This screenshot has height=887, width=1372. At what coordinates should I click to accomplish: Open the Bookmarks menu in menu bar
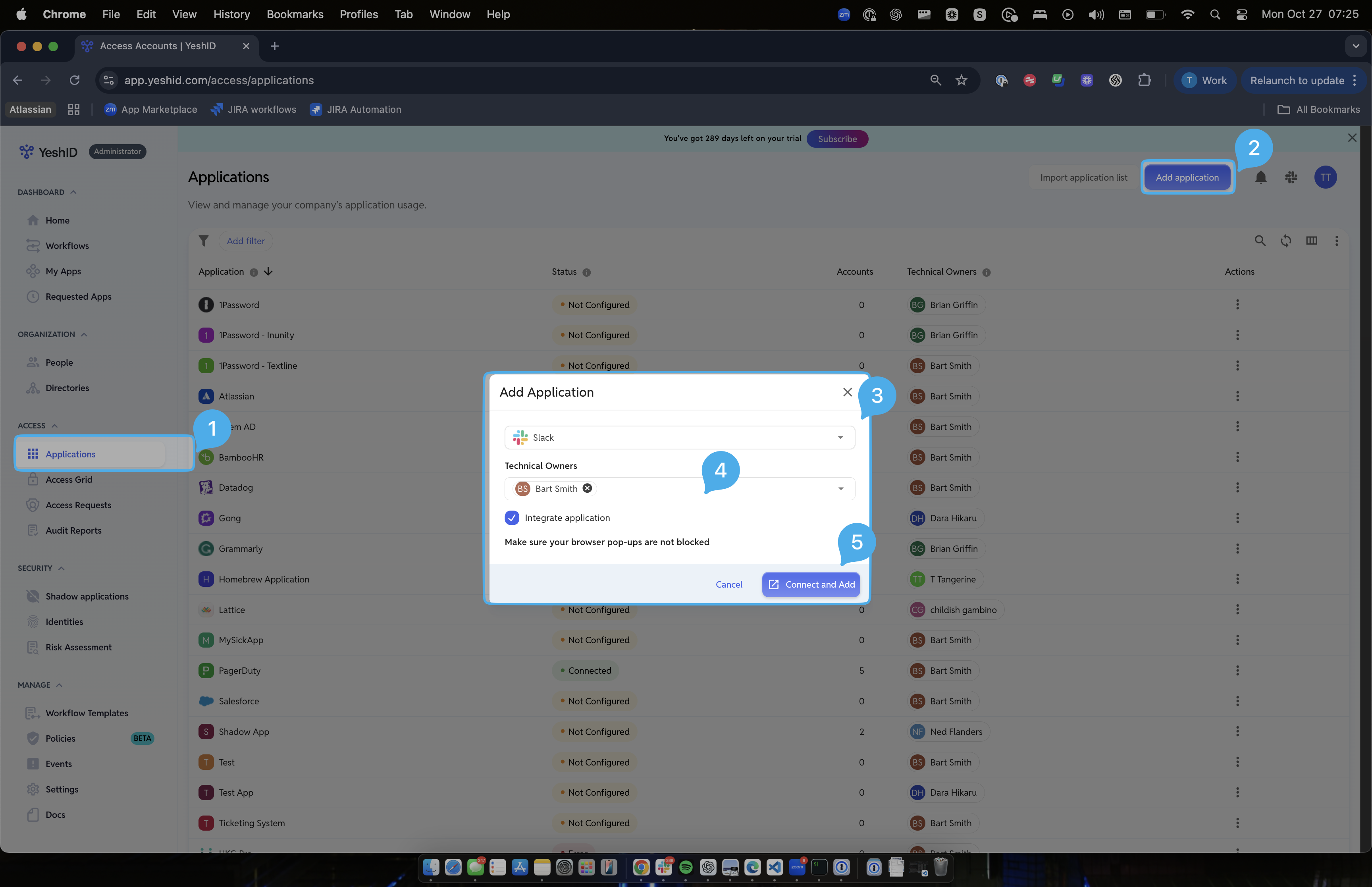(x=295, y=14)
